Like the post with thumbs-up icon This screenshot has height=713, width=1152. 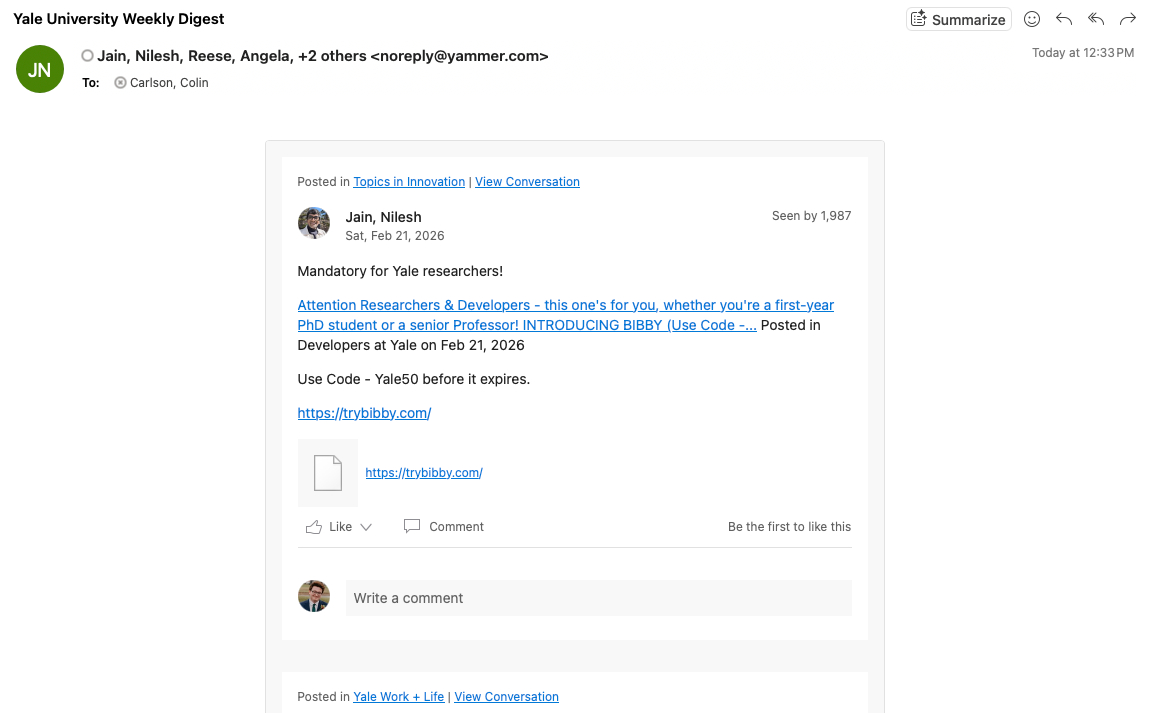pyautogui.click(x=314, y=527)
